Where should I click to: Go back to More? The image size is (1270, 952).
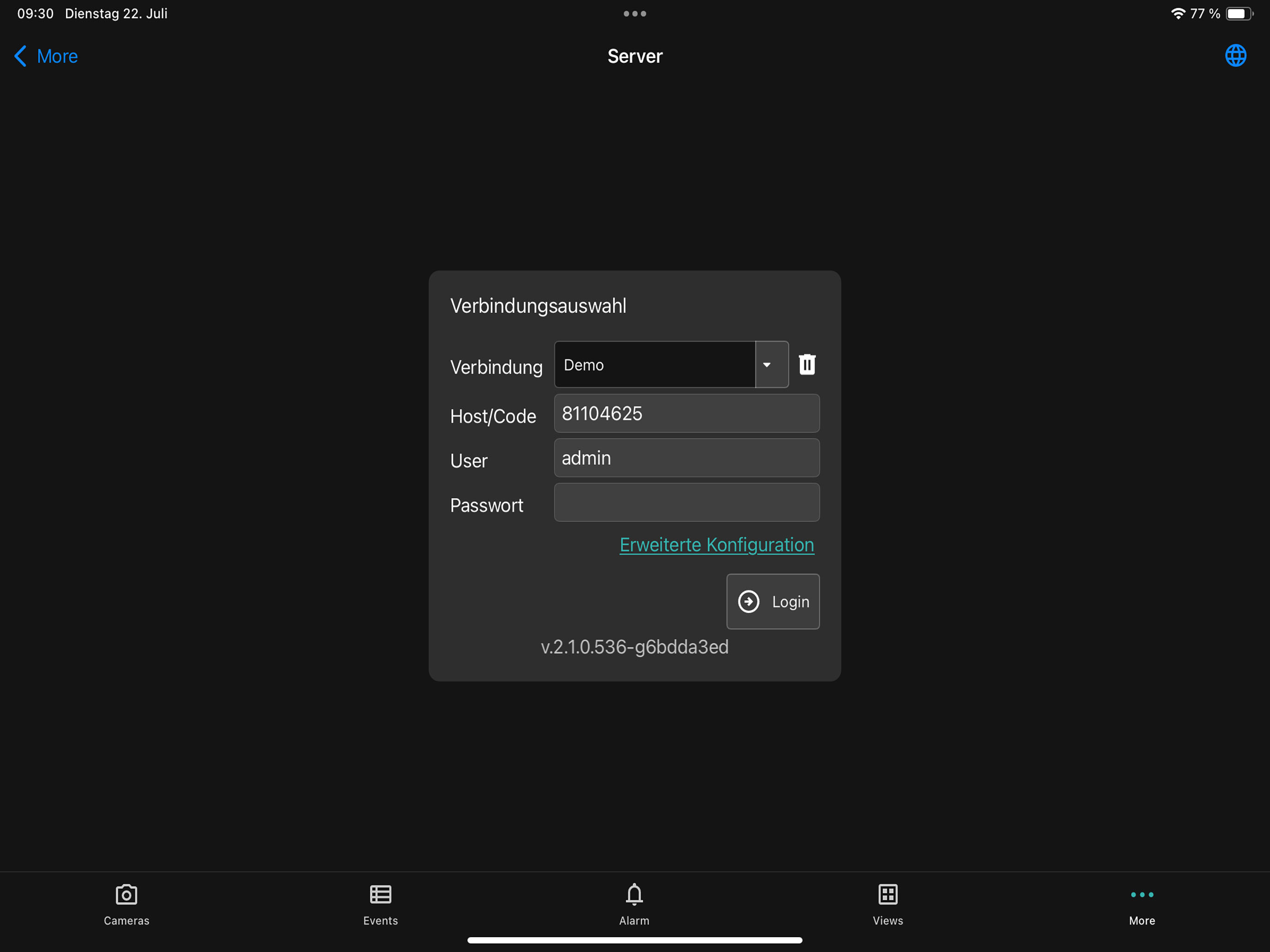tap(46, 56)
